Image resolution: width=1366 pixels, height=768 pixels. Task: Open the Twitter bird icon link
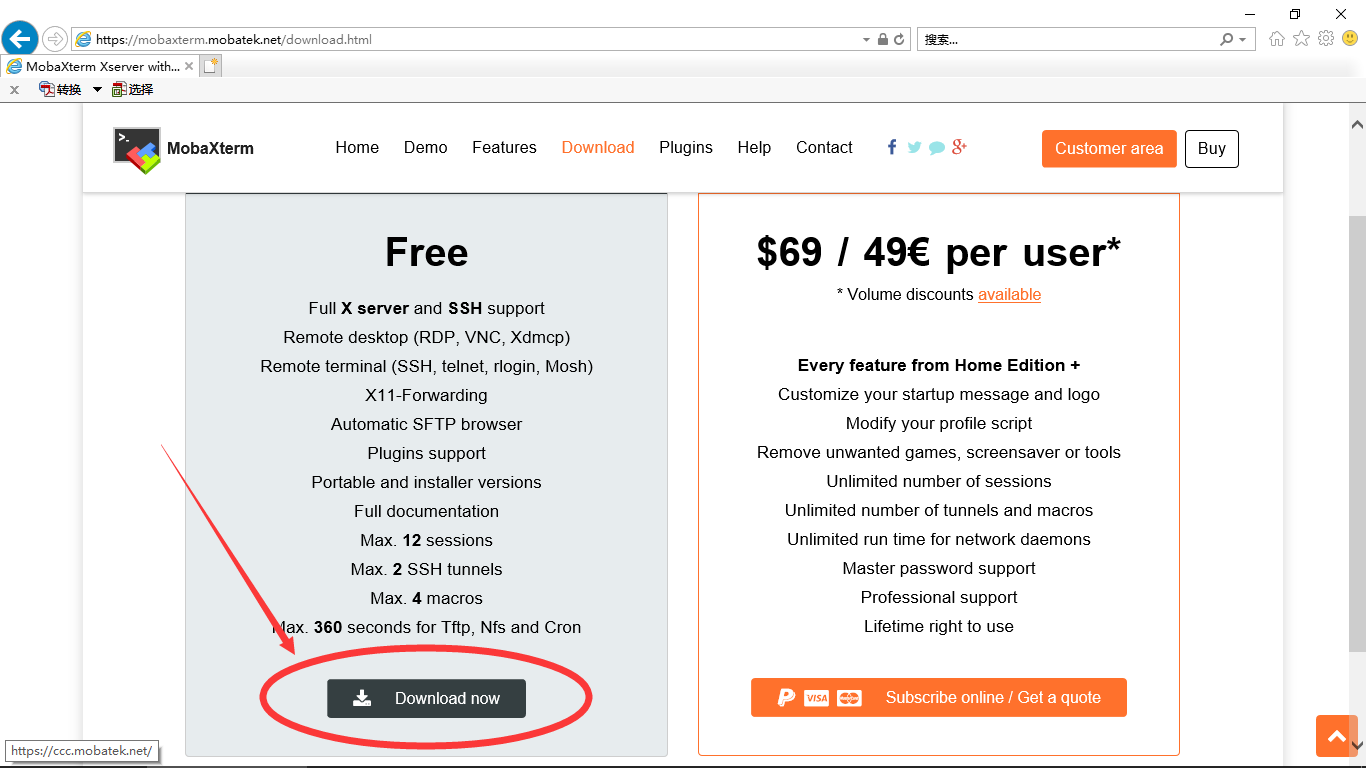click(x=914, y=147)
